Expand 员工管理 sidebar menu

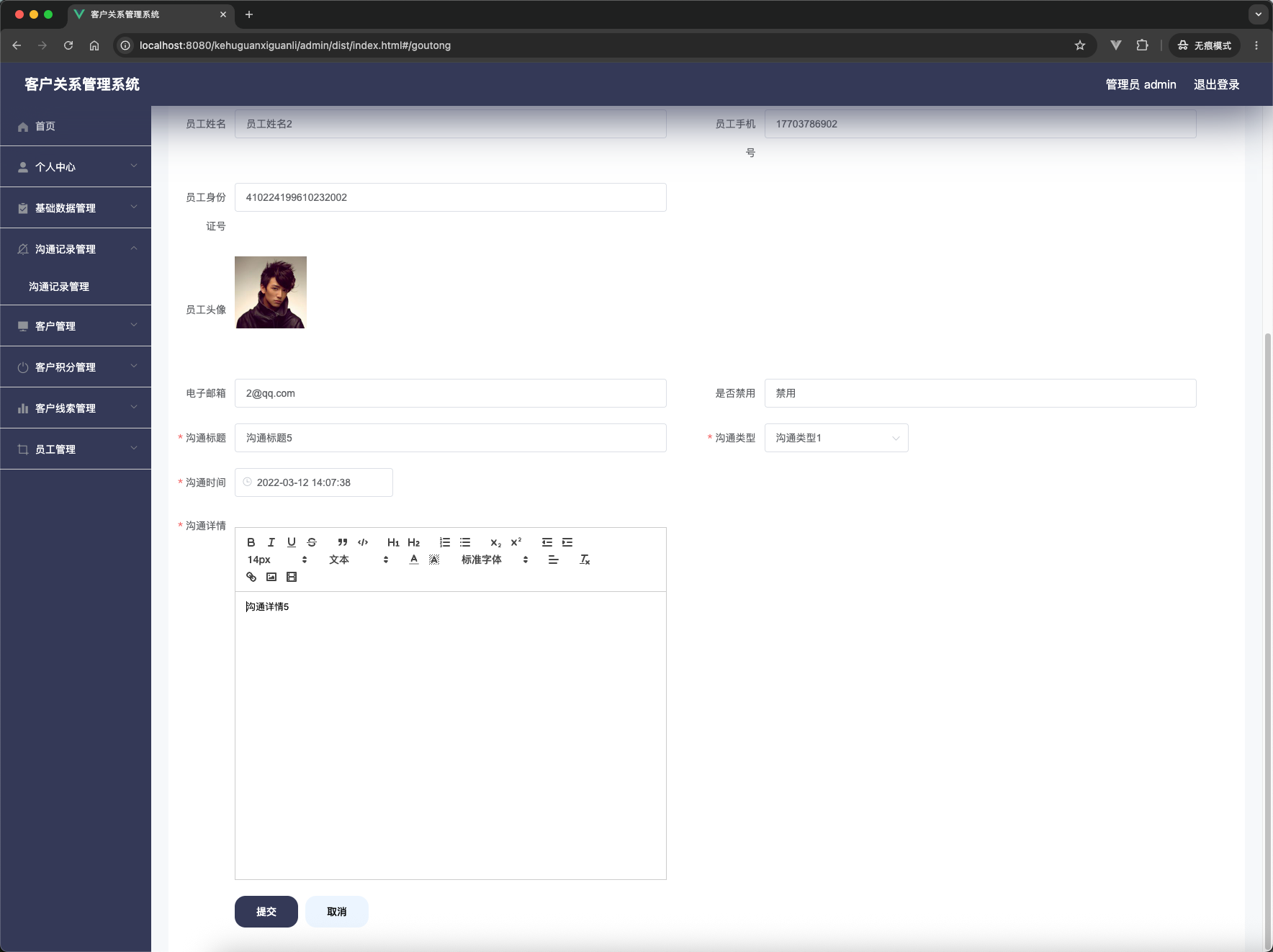76,449
